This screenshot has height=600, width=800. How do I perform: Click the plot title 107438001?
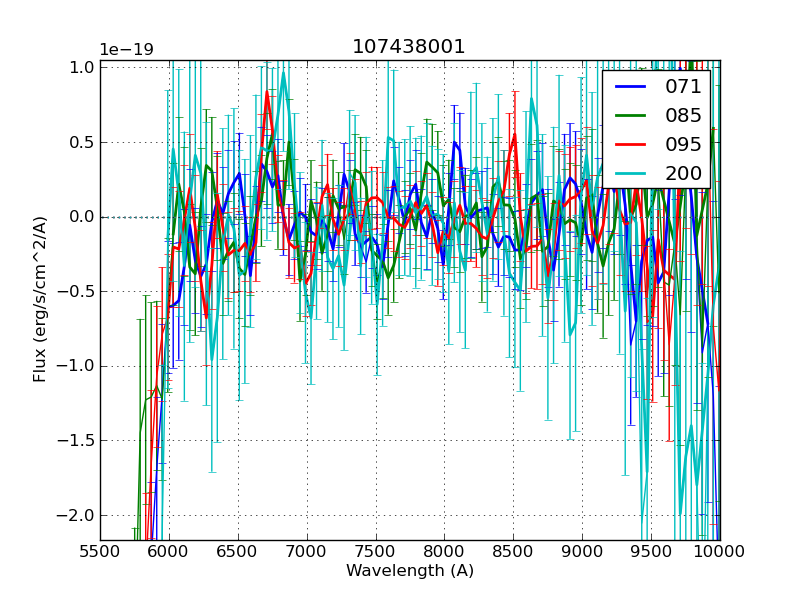[x=409, y=47]
